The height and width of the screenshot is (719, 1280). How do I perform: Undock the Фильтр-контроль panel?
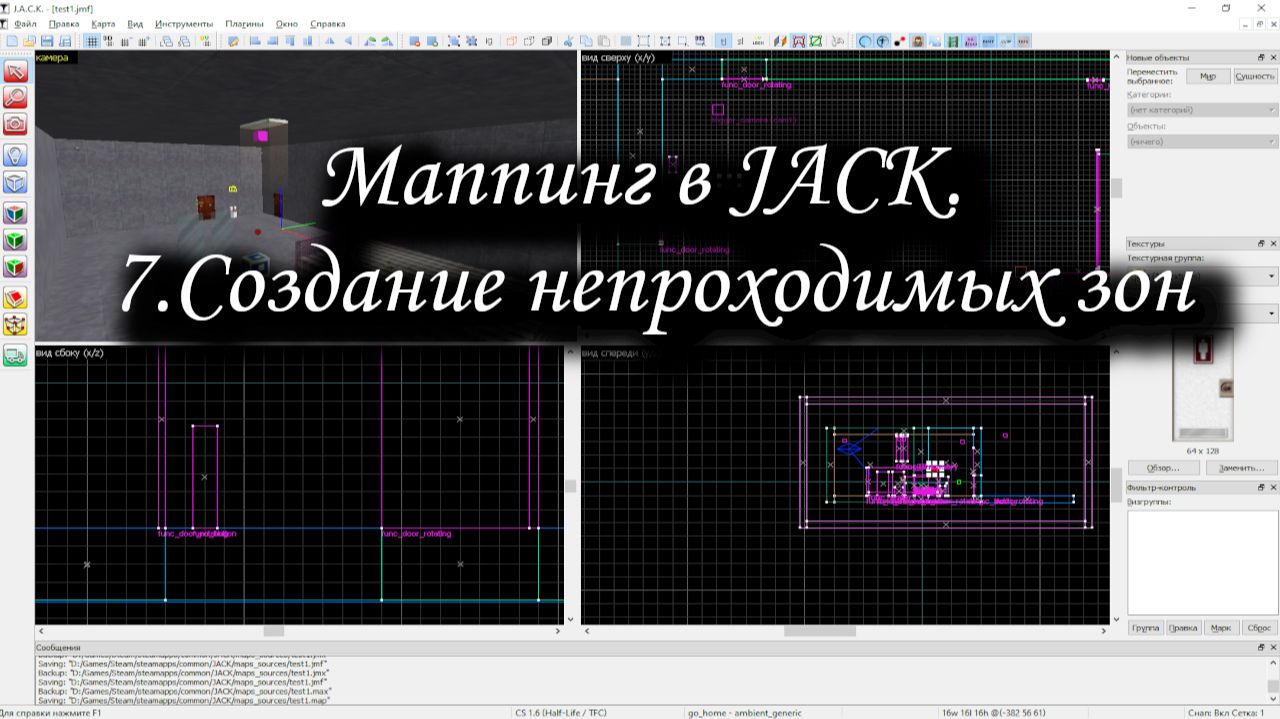click(x=1260, y=487)
